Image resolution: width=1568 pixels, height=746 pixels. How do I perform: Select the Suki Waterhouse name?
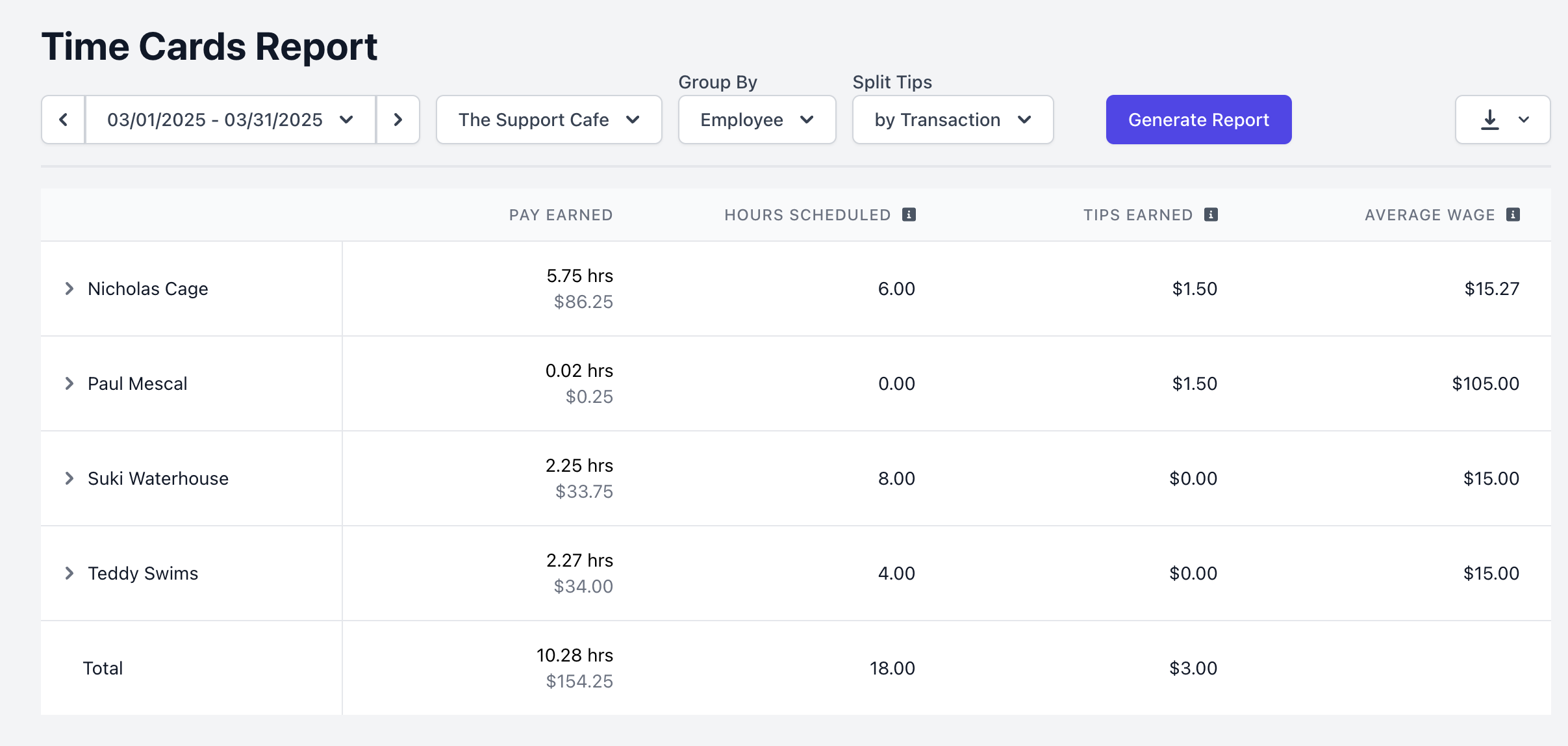158,478
